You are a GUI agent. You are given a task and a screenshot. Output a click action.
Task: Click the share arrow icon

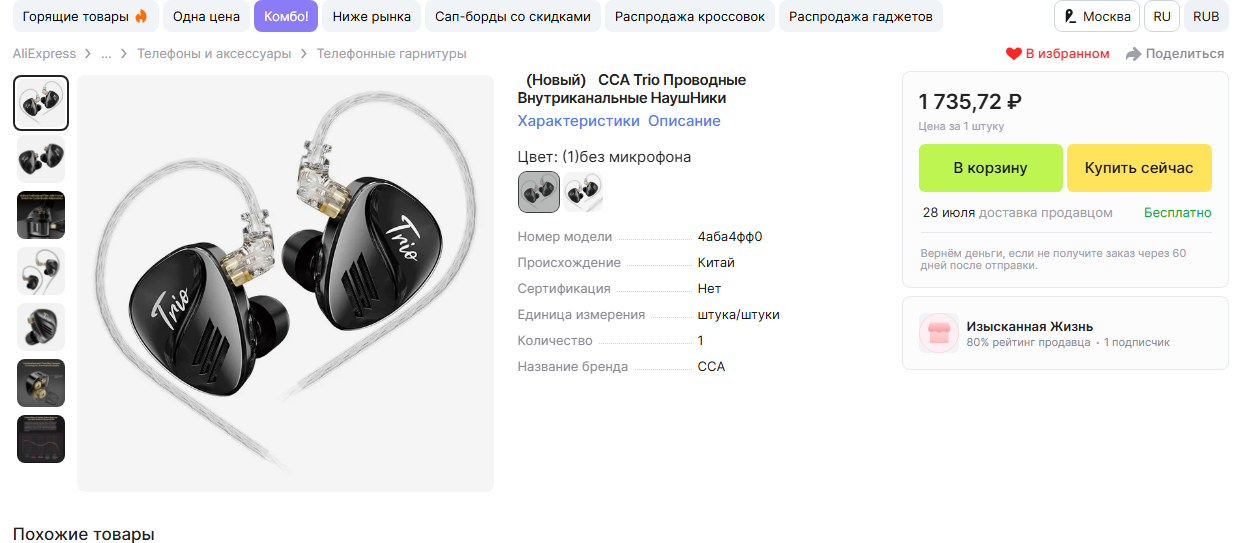point(1133,54)
